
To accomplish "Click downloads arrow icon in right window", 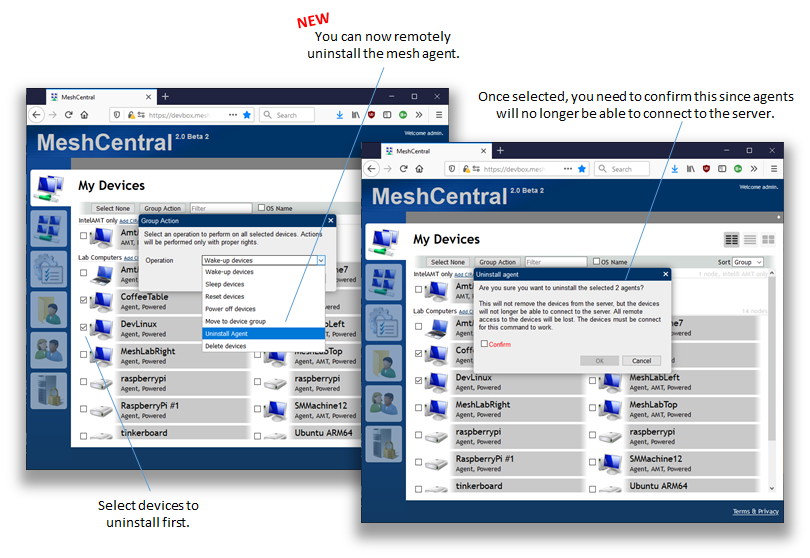I will (675, 168).
